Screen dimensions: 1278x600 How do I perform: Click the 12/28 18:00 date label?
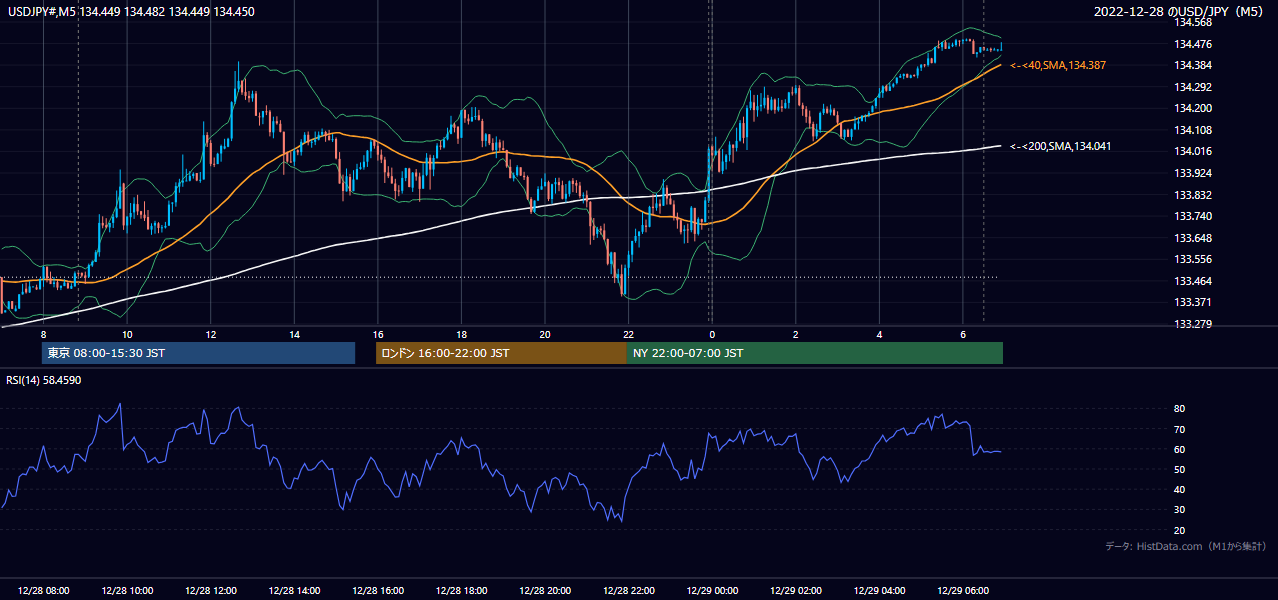pos(461,591)
